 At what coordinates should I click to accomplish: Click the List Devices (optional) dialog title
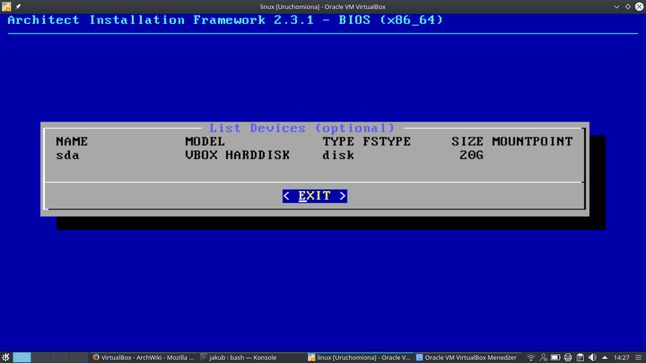pos(302,128)
